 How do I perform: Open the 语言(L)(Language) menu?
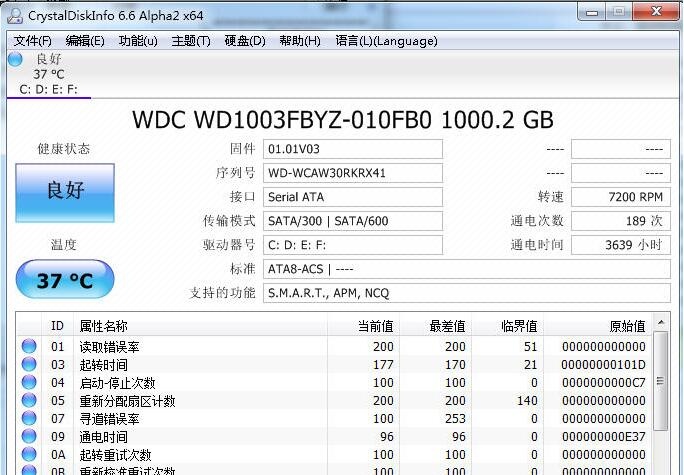click(386, 41)
